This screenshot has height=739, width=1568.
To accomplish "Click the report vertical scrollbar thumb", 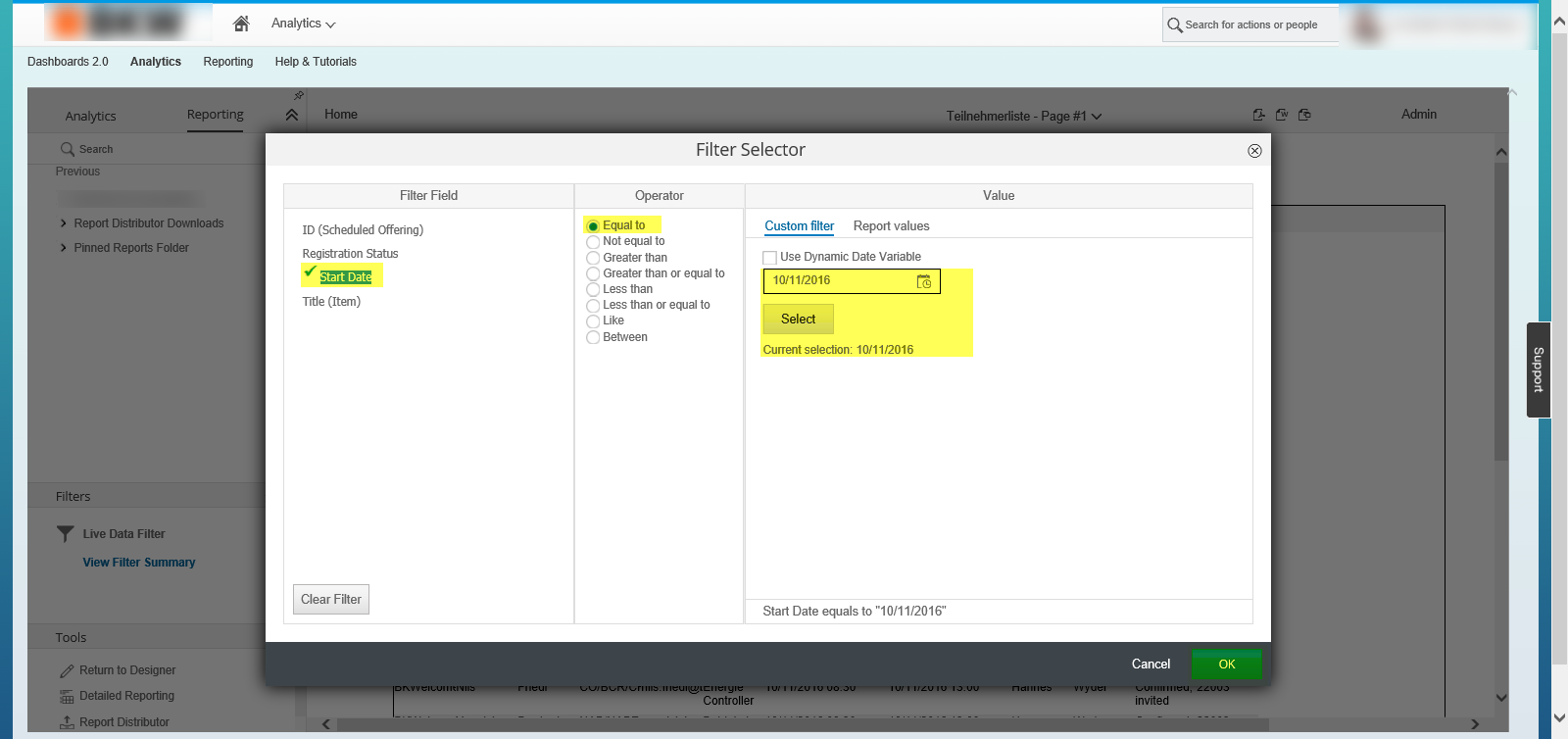I will (x=1501, y=312).
